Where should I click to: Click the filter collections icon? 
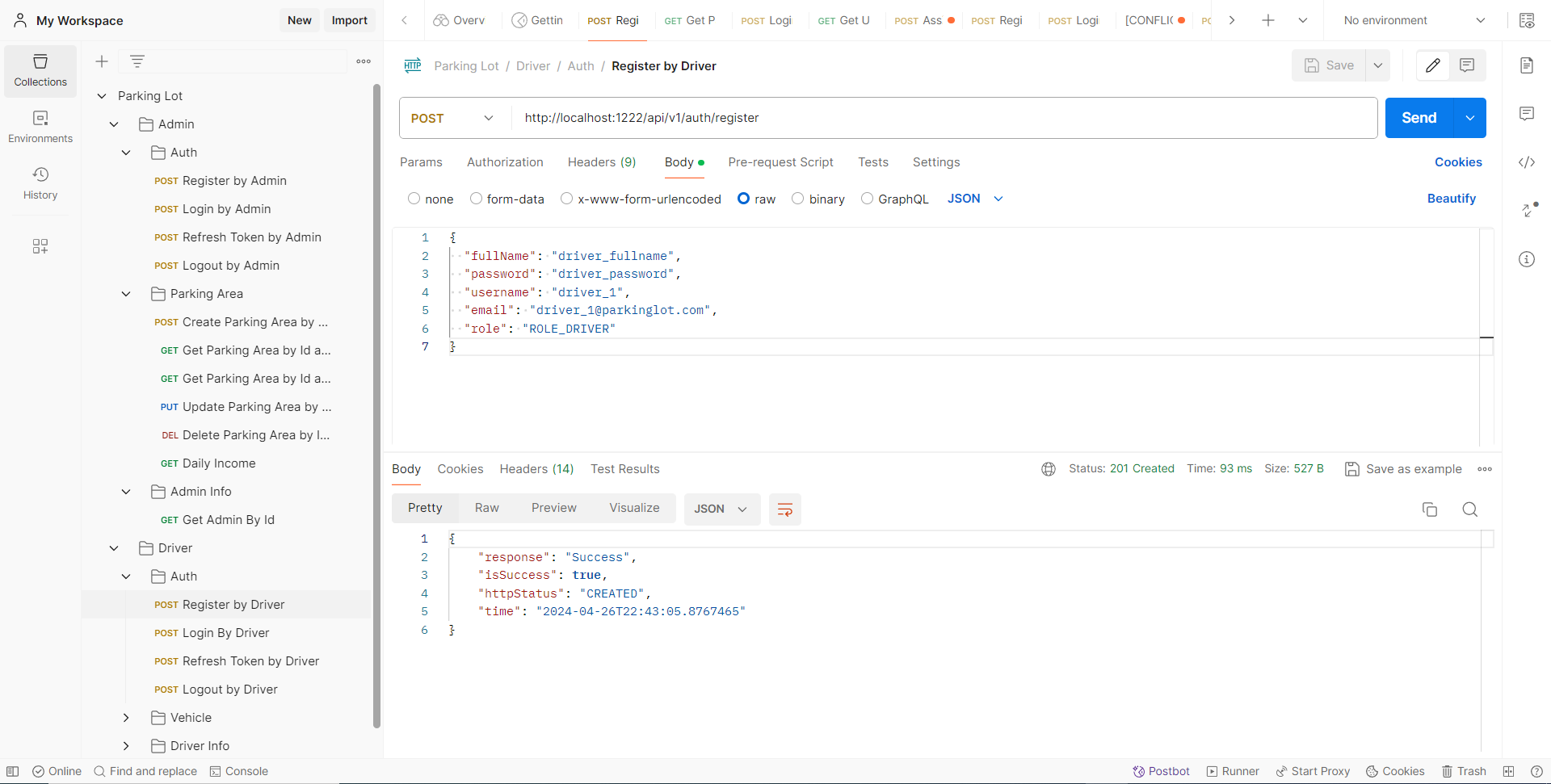click(x=137, y=61)
